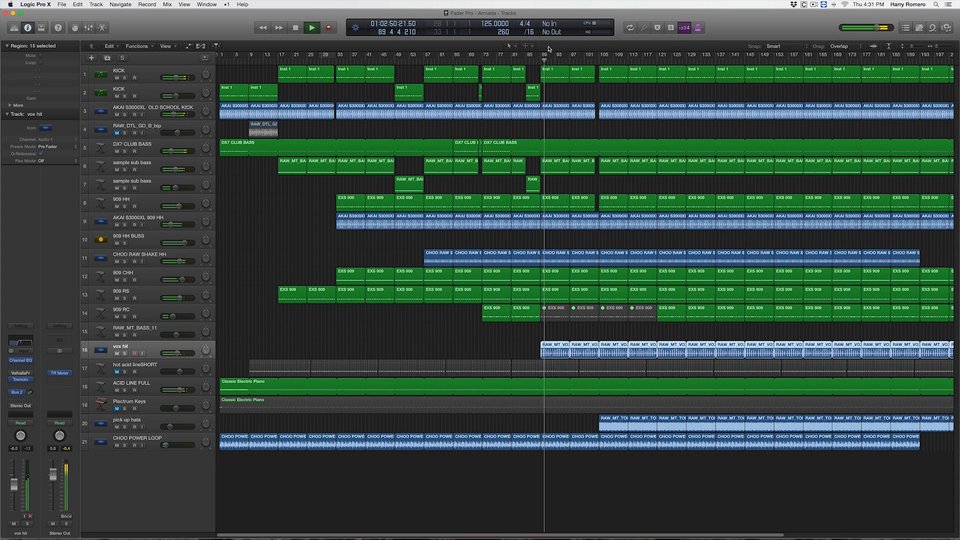This screenshot has height=540, width=960.
Task: Click the Channel EQ plugin slot
Action: pos(20,360)
